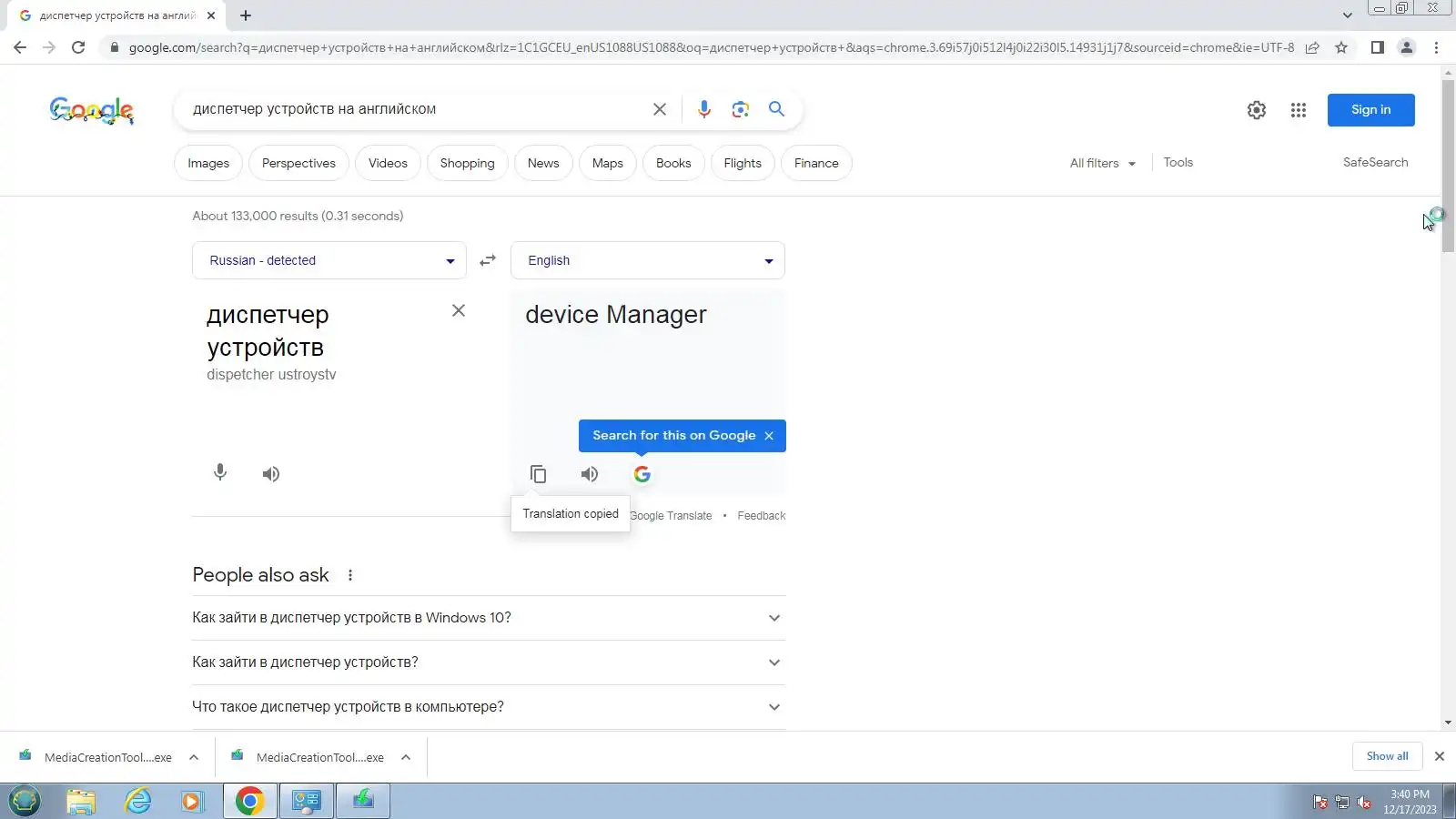The width and height of the screenshot is (1456, 819).
Task: Open the English target language dropdown
Action: click(x=648, y=260)
